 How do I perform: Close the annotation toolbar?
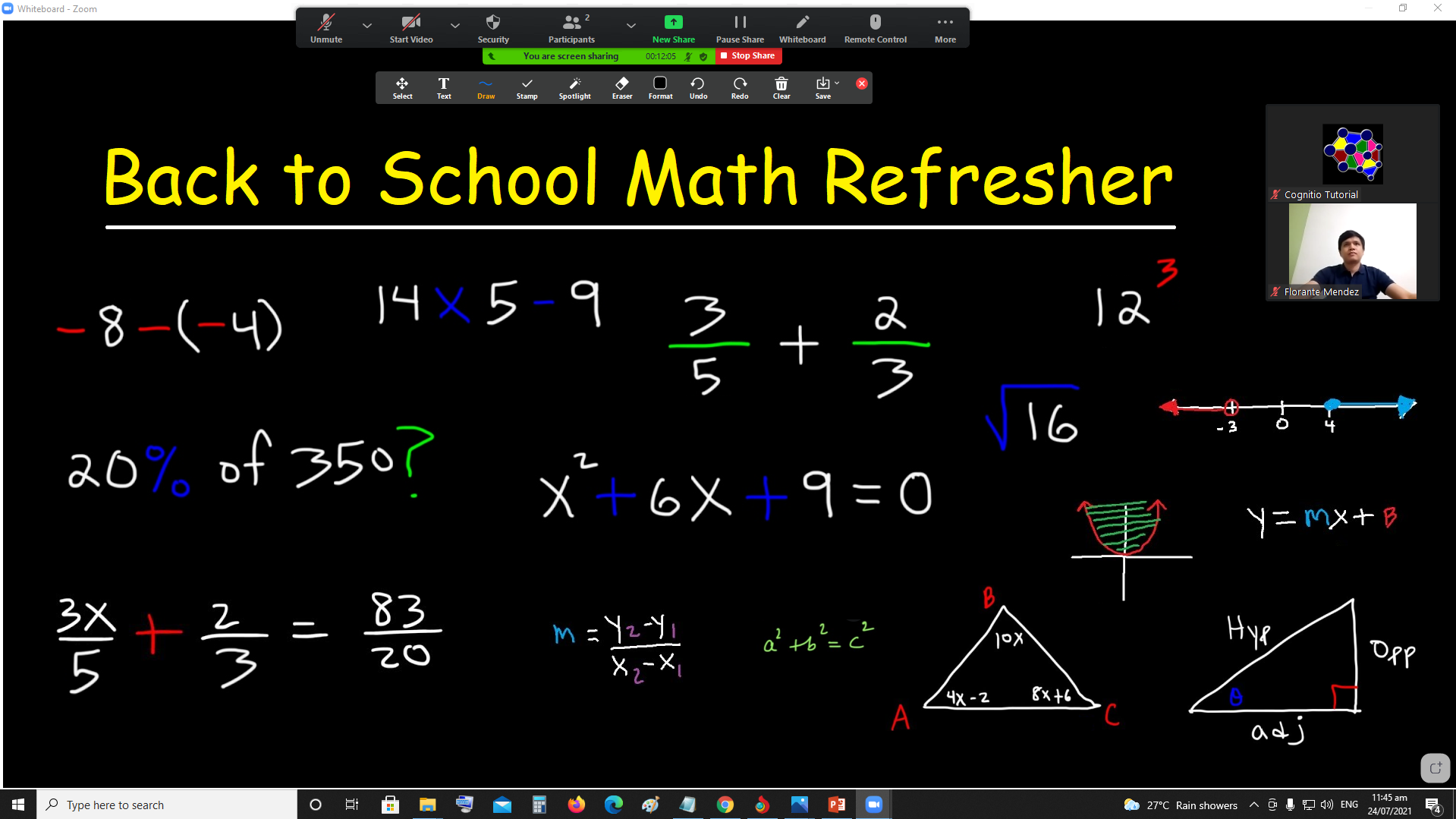tap(862, 83)
